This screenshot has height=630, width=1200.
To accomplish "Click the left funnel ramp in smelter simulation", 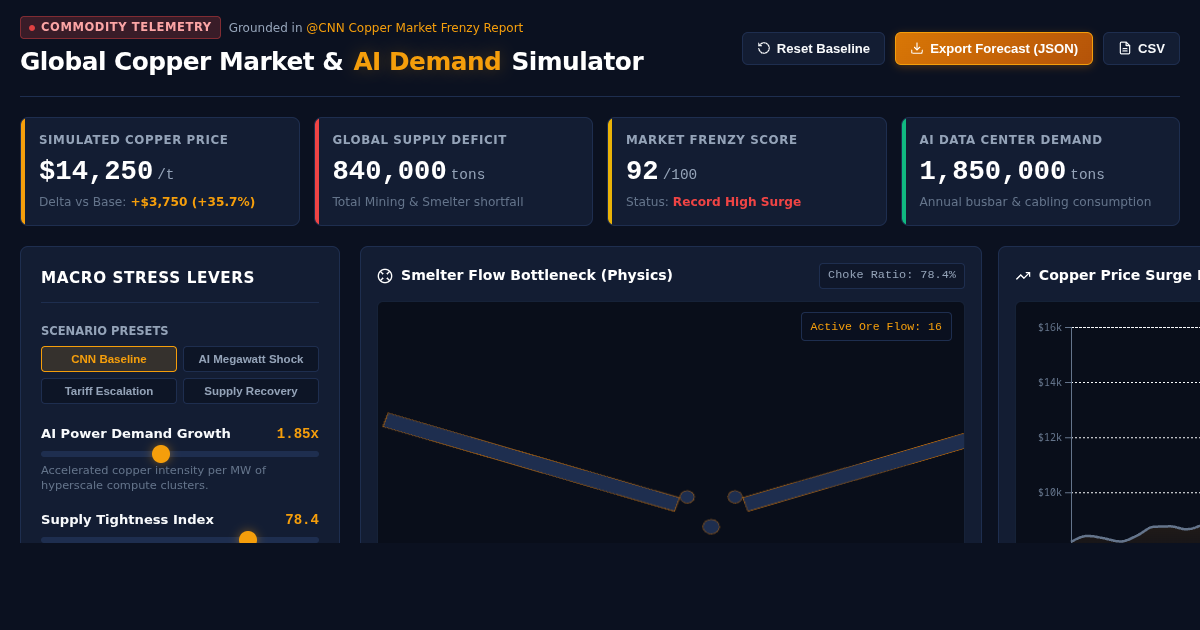I will pos(532,462).
